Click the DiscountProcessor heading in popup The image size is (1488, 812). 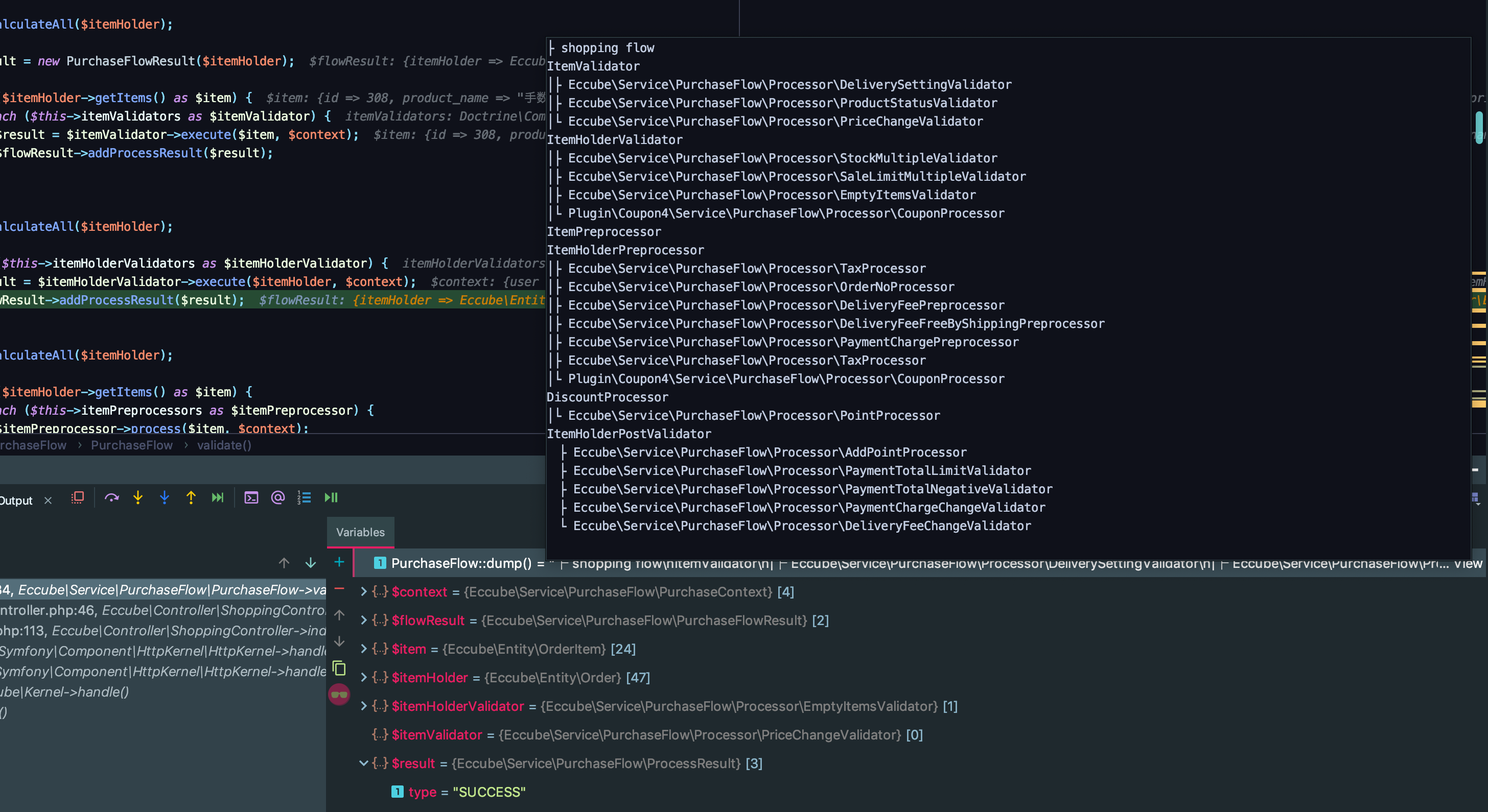tap(608, 397)
